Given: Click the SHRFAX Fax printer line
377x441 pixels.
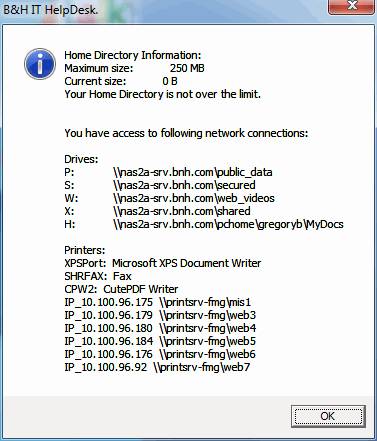Looking at the screenshot, I should (x=98, y=276).
